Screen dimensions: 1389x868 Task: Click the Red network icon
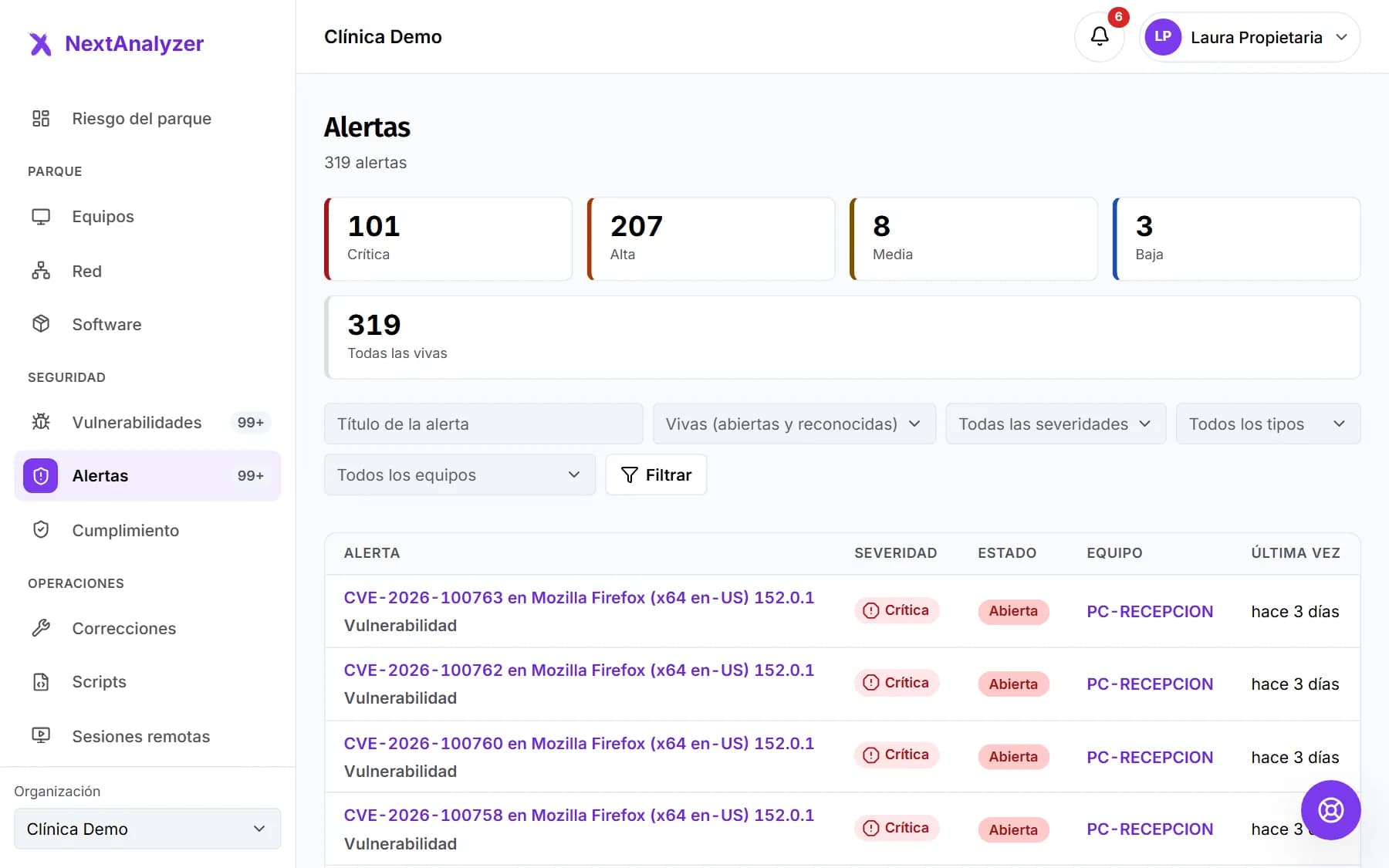(41, 271)
